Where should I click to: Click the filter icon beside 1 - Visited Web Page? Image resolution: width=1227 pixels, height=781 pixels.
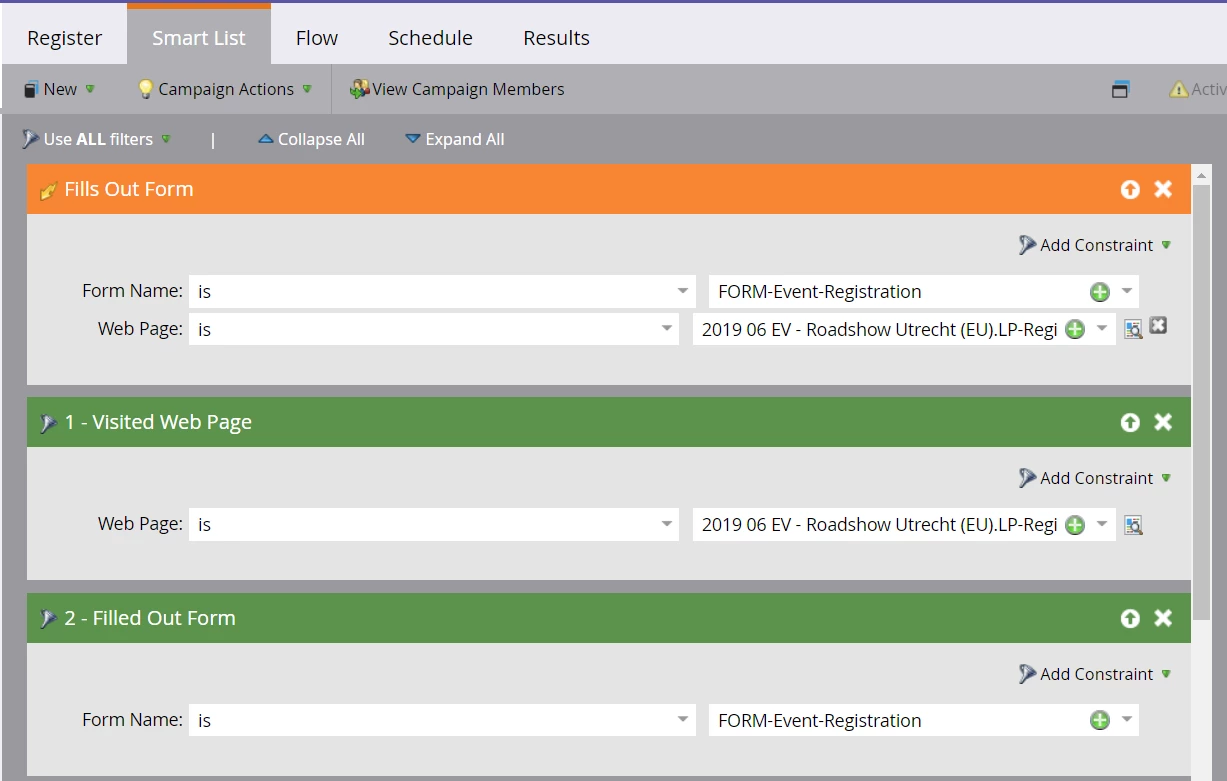point(47,423)
